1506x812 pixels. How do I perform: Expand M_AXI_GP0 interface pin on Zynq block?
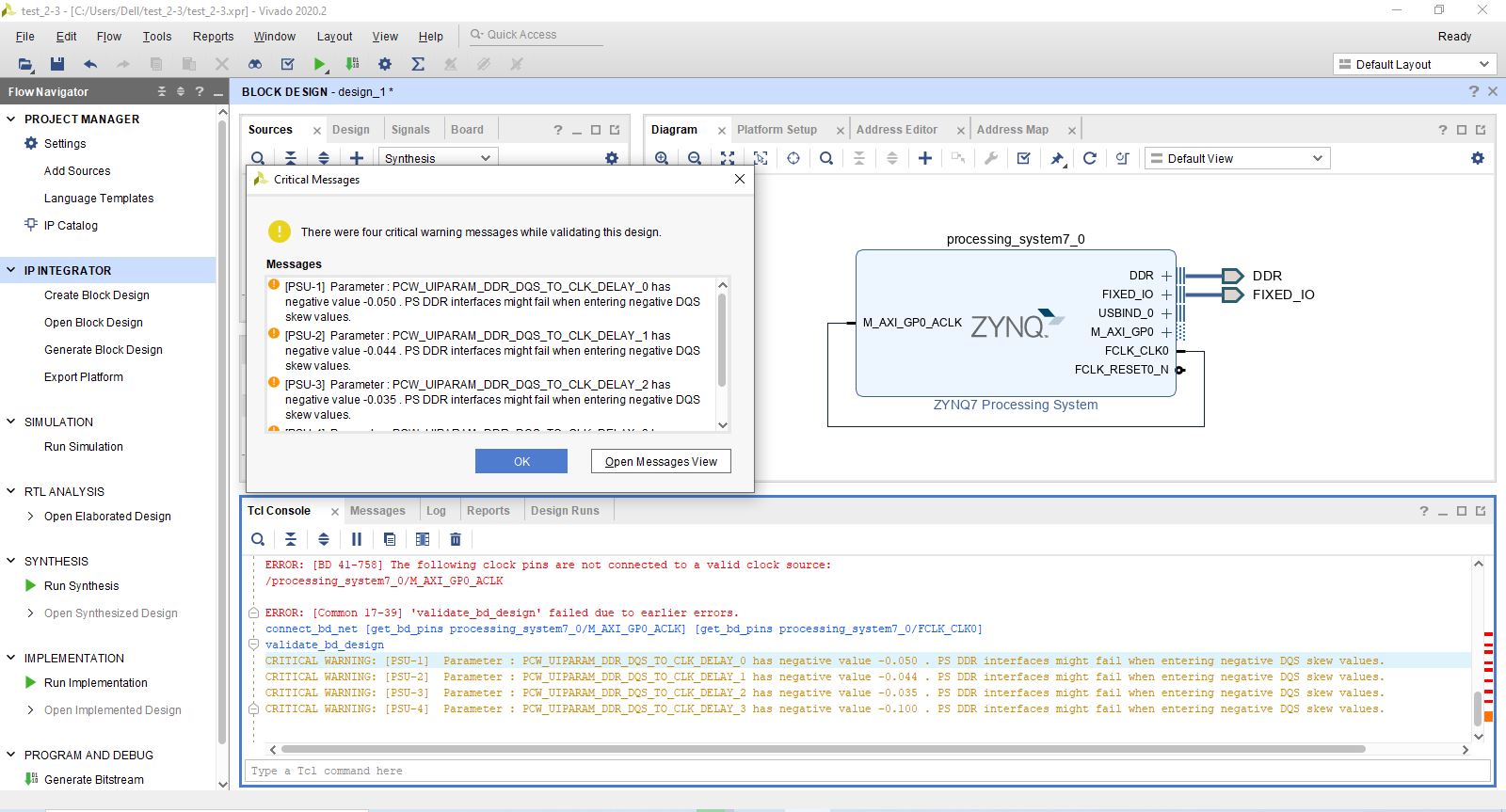1166,332
